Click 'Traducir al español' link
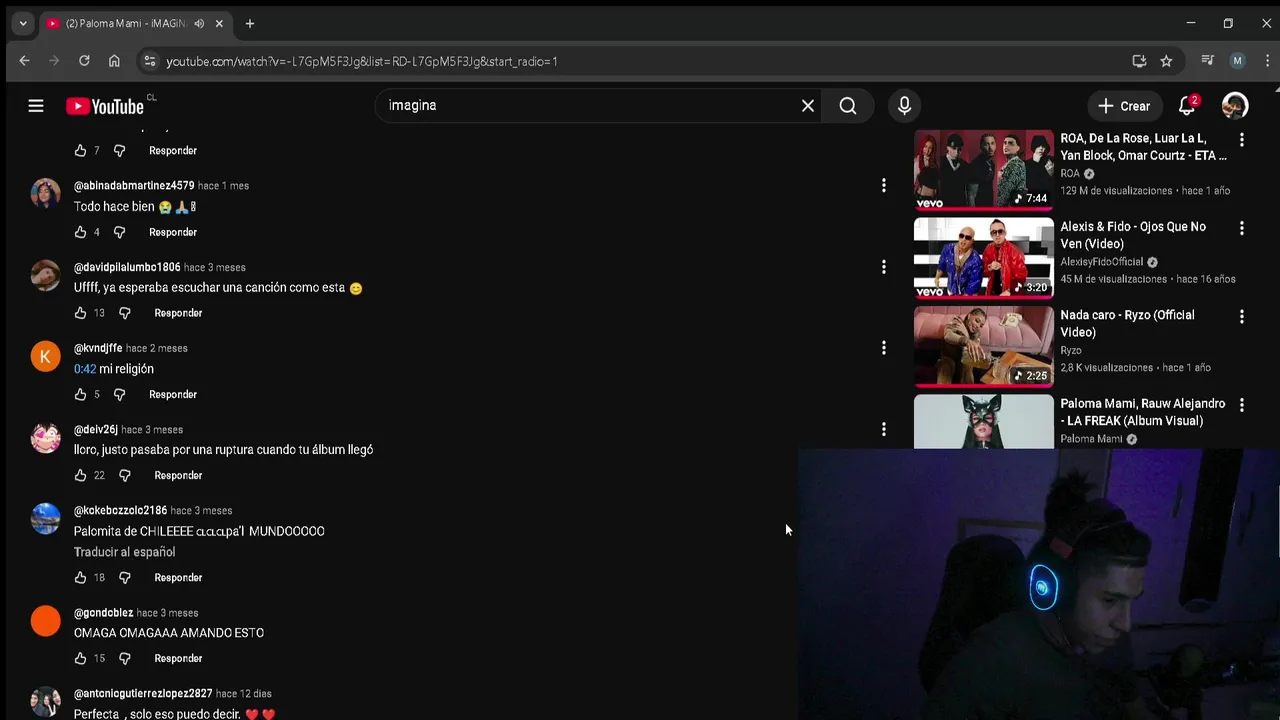This screenshot has height=720, width=1280. tap(124, 552)
